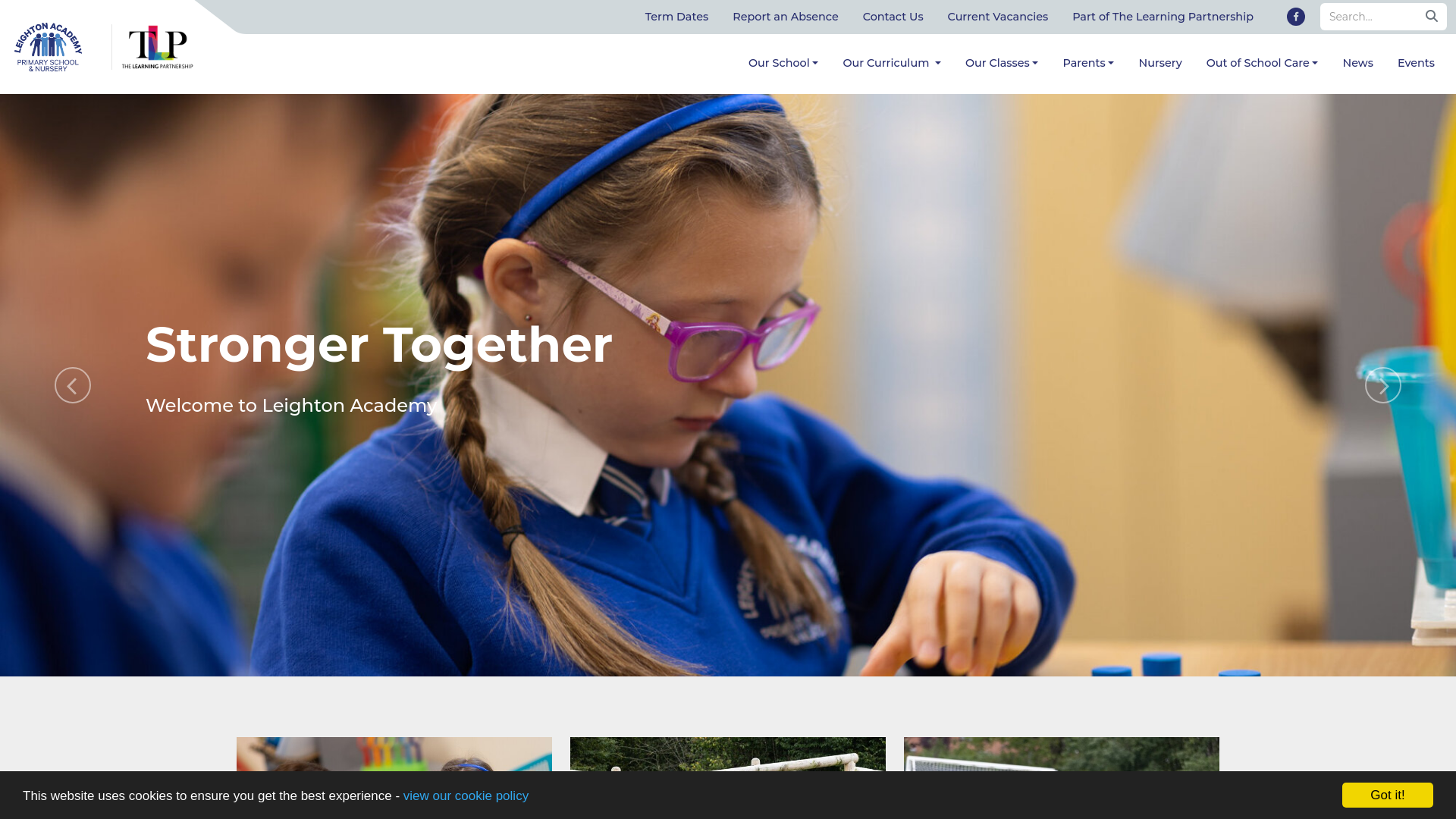Expand the Our Classes dropdown menu
The width and height of the screenshot is (1456, 819).
tap(1001, 63)
